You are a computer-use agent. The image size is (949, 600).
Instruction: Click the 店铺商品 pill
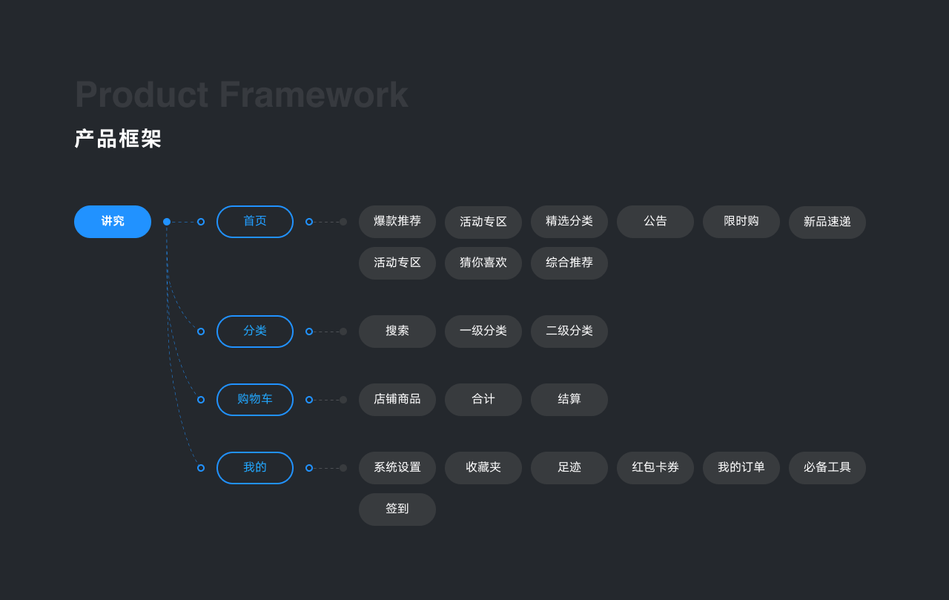(x=397, y=399)
